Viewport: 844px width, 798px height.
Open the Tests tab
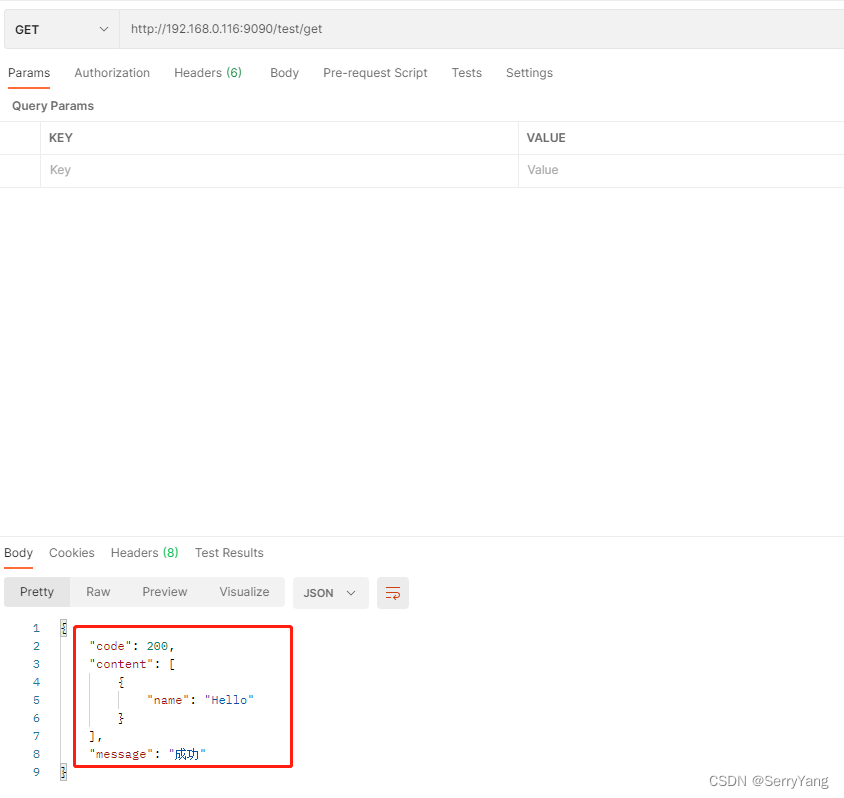(x=467, y=73)
